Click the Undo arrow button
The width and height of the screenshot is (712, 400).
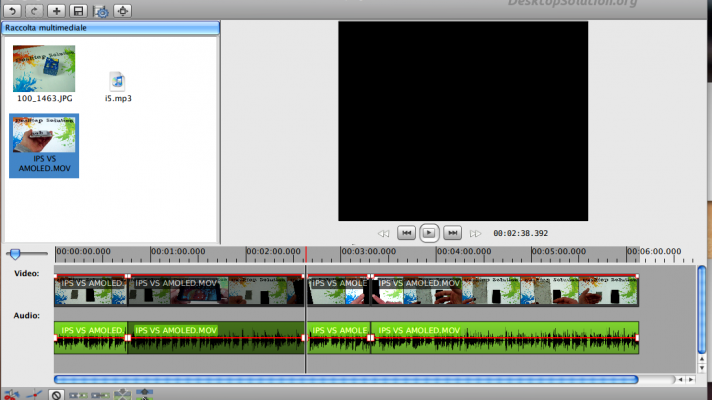click(x=12, y=10)
